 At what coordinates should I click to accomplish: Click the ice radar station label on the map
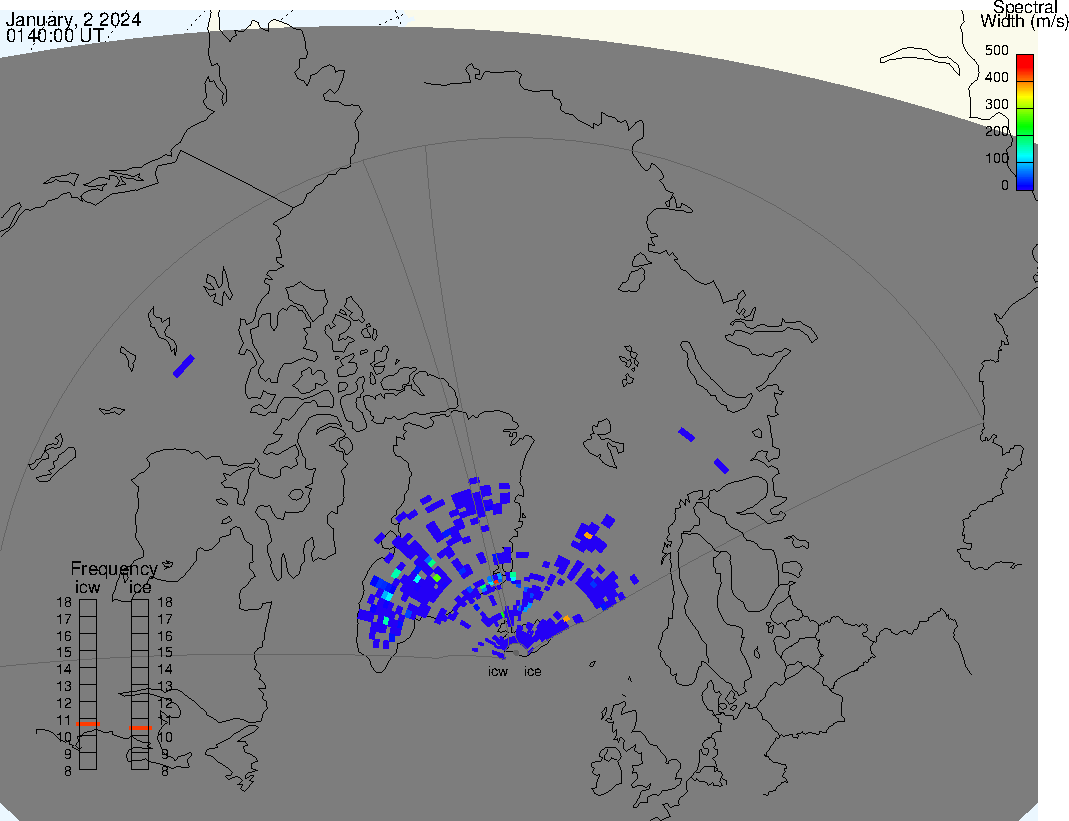(x=533, y=671)
